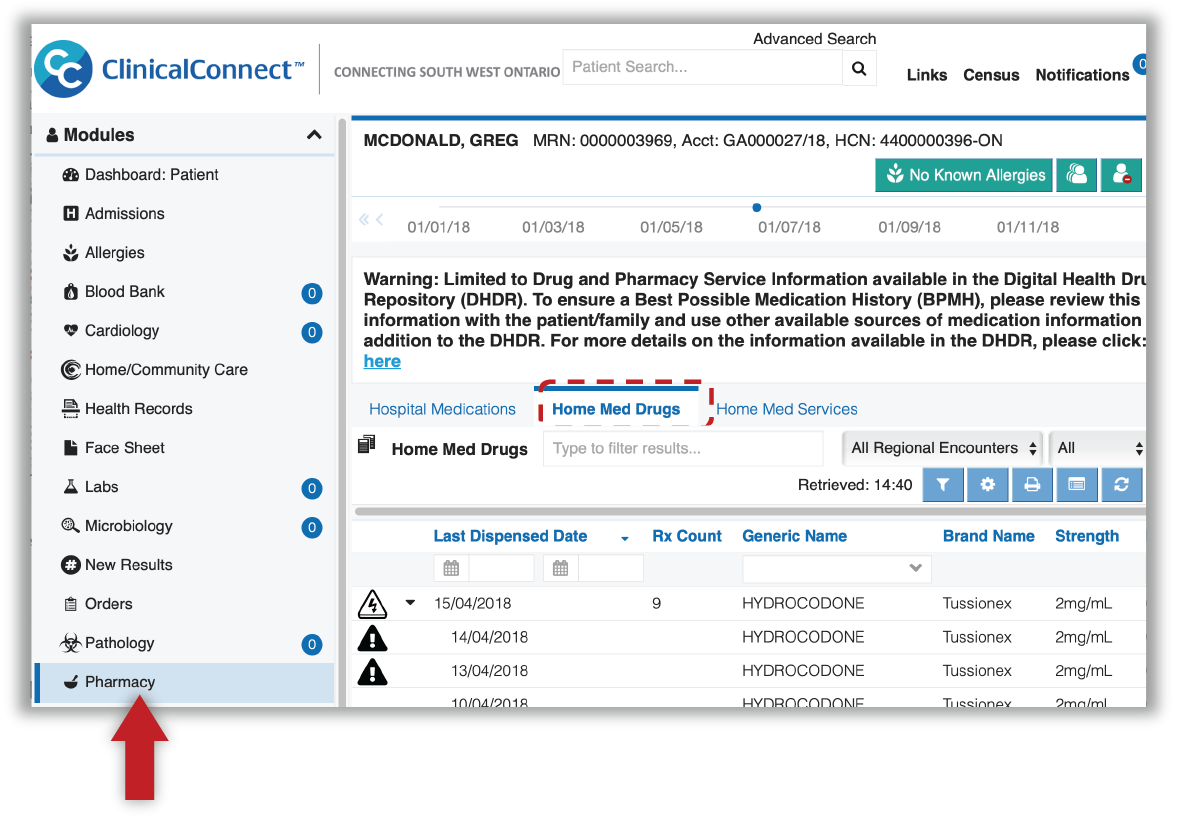Image resolution: width=1182 pixels, height=818 pixels.
Task: Click the alert triangle on the 14/04/2018 row
Action: (x=372, y=637)
